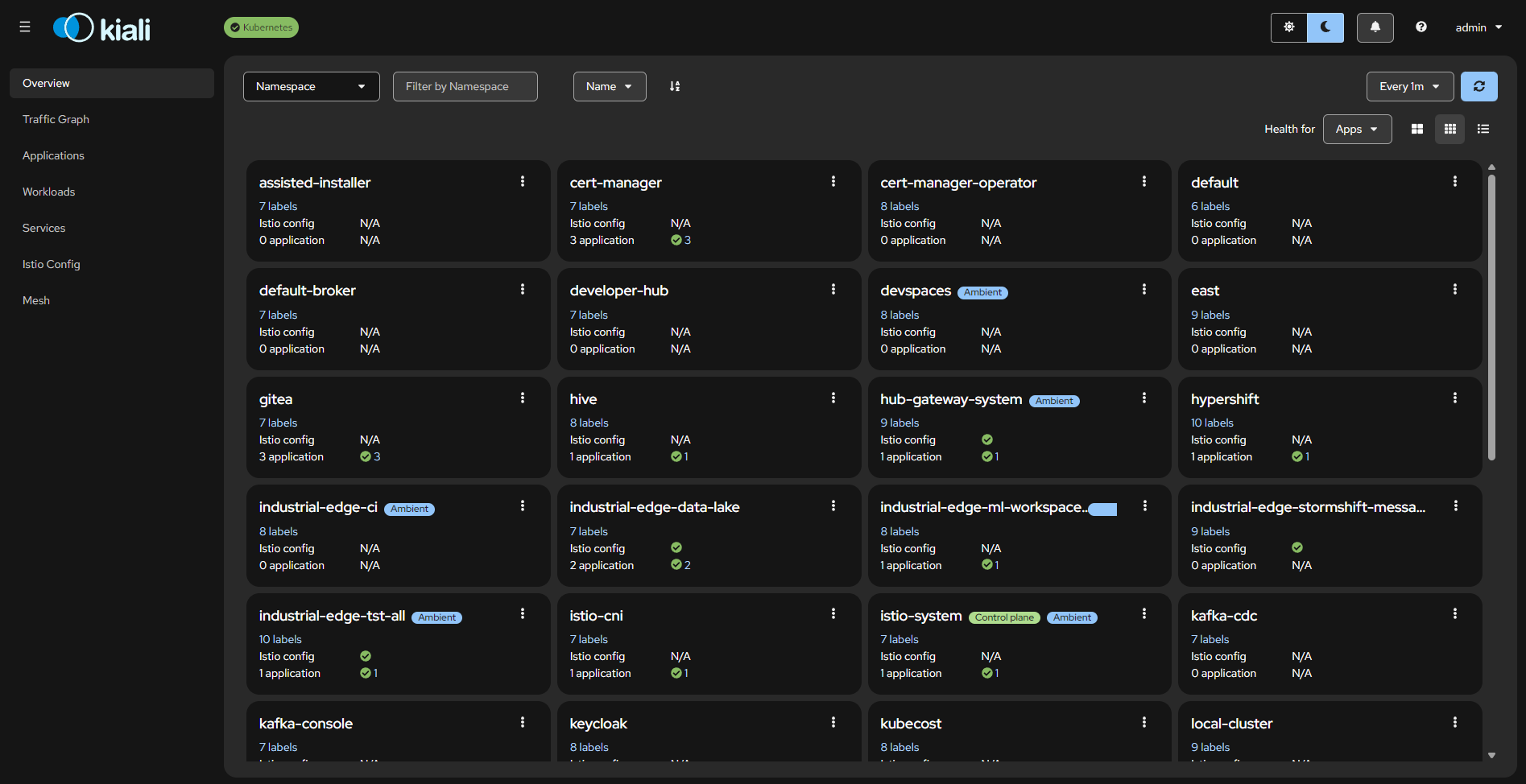Image resolution: width=1526 pixels, height=784 pixels.
Task: Switch to list view
Action: (1483, 129)
